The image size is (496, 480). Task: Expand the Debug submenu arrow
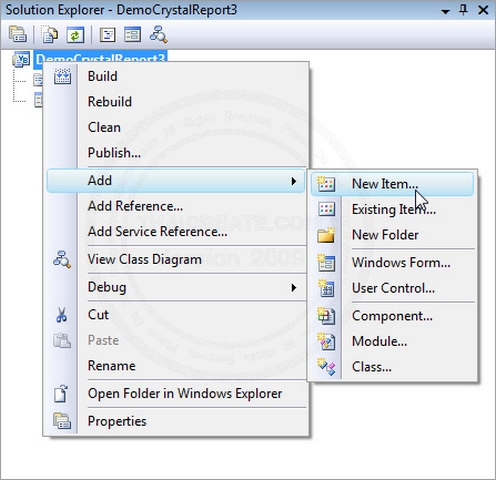(x=294, y=287)
